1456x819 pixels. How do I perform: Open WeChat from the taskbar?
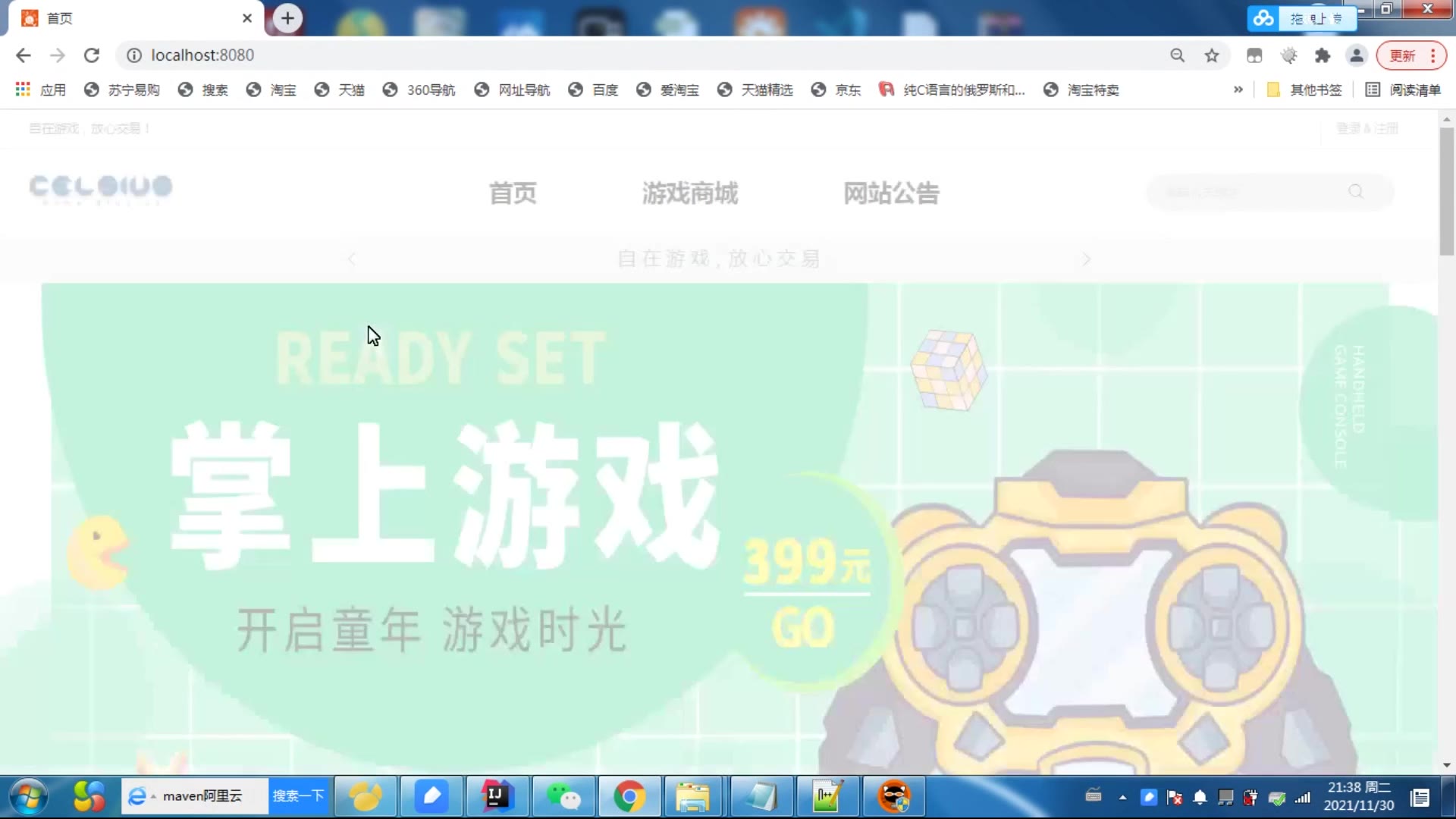(x=563, y=796)
